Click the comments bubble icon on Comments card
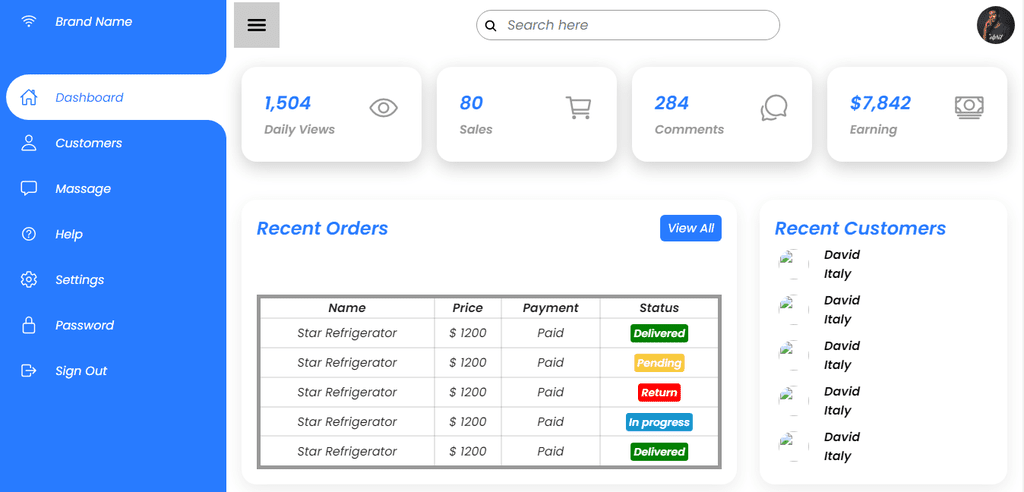 774,108
